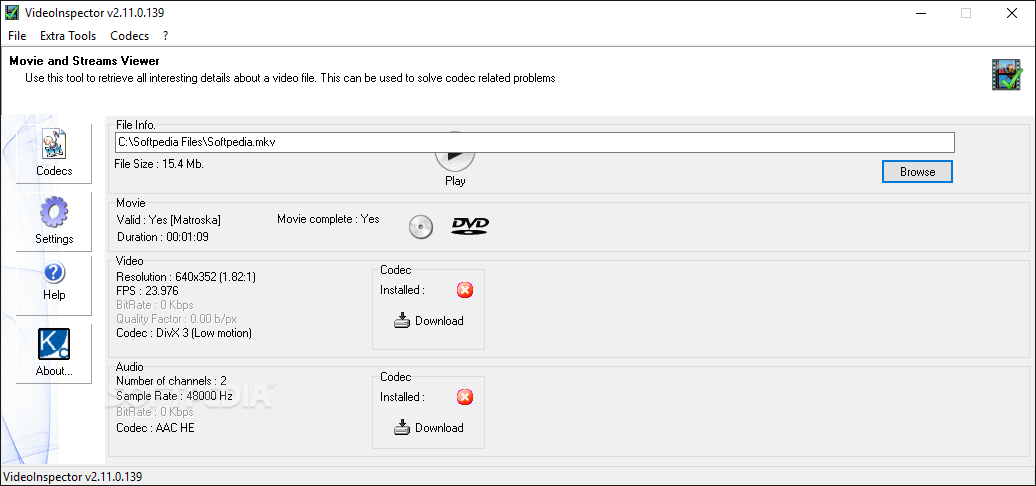1036x486 pixels.
Task: Click audio 'Installed :' label
Action: point(402,397)
